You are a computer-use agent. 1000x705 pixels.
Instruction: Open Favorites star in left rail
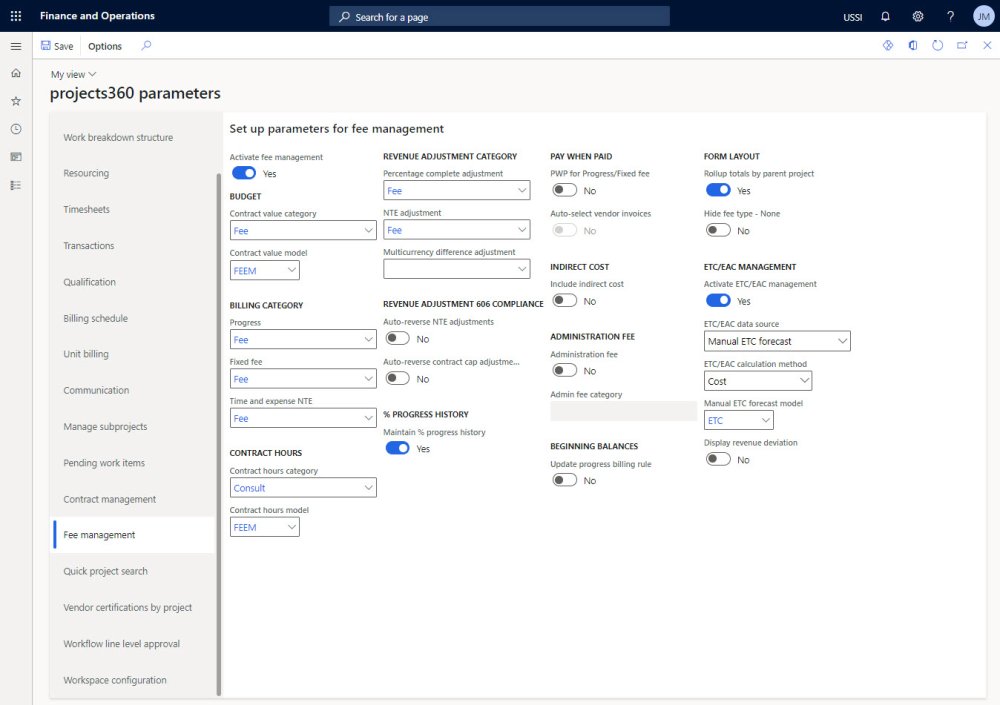[16, 101]
